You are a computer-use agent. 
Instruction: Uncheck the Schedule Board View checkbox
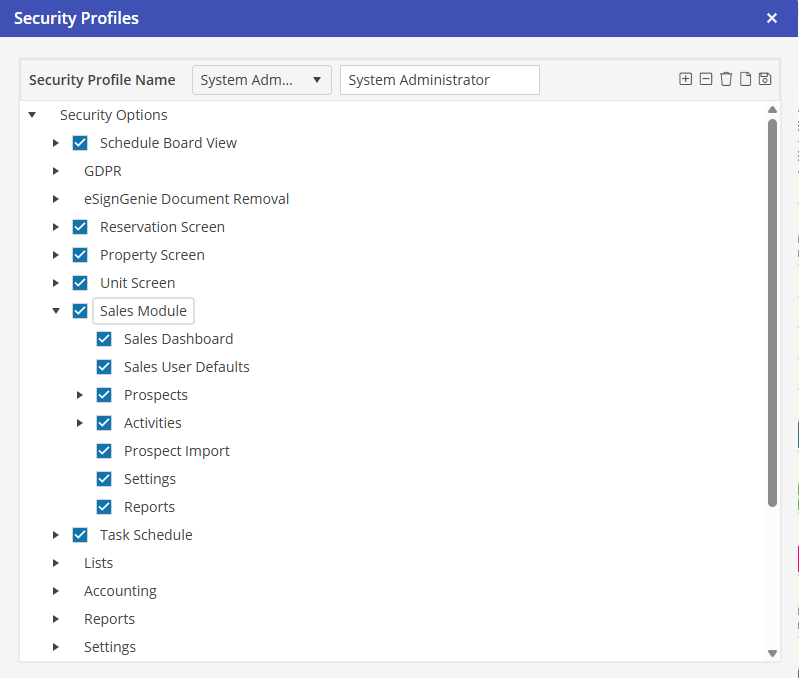[x=80, y=143]
